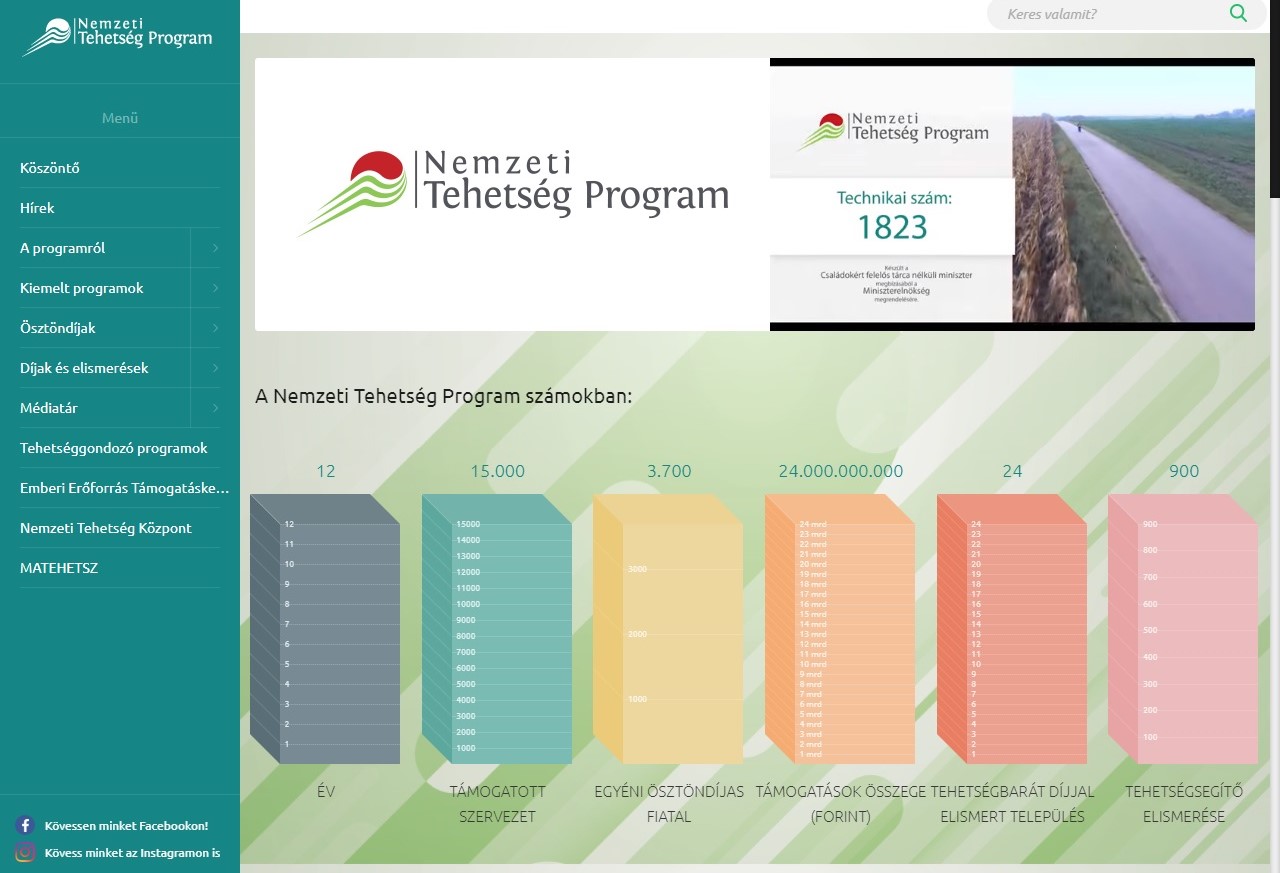Expand the A programról submenu chevron
The height and width of the screenshot is (873, 1280).
point(215,248)
